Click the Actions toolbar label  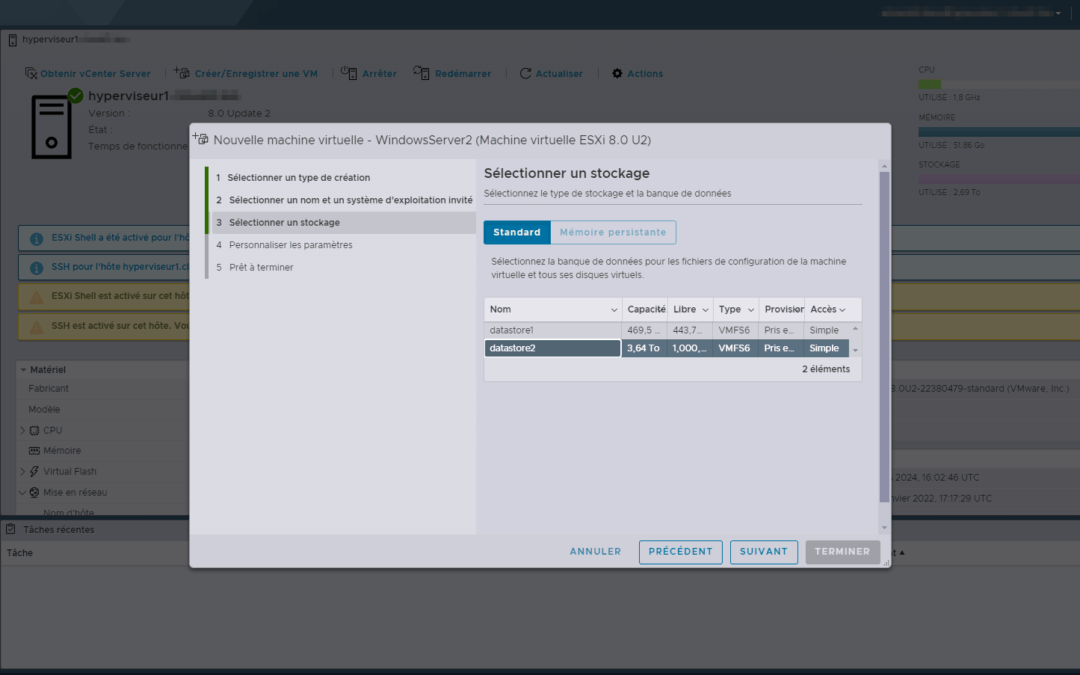(645, 74)
